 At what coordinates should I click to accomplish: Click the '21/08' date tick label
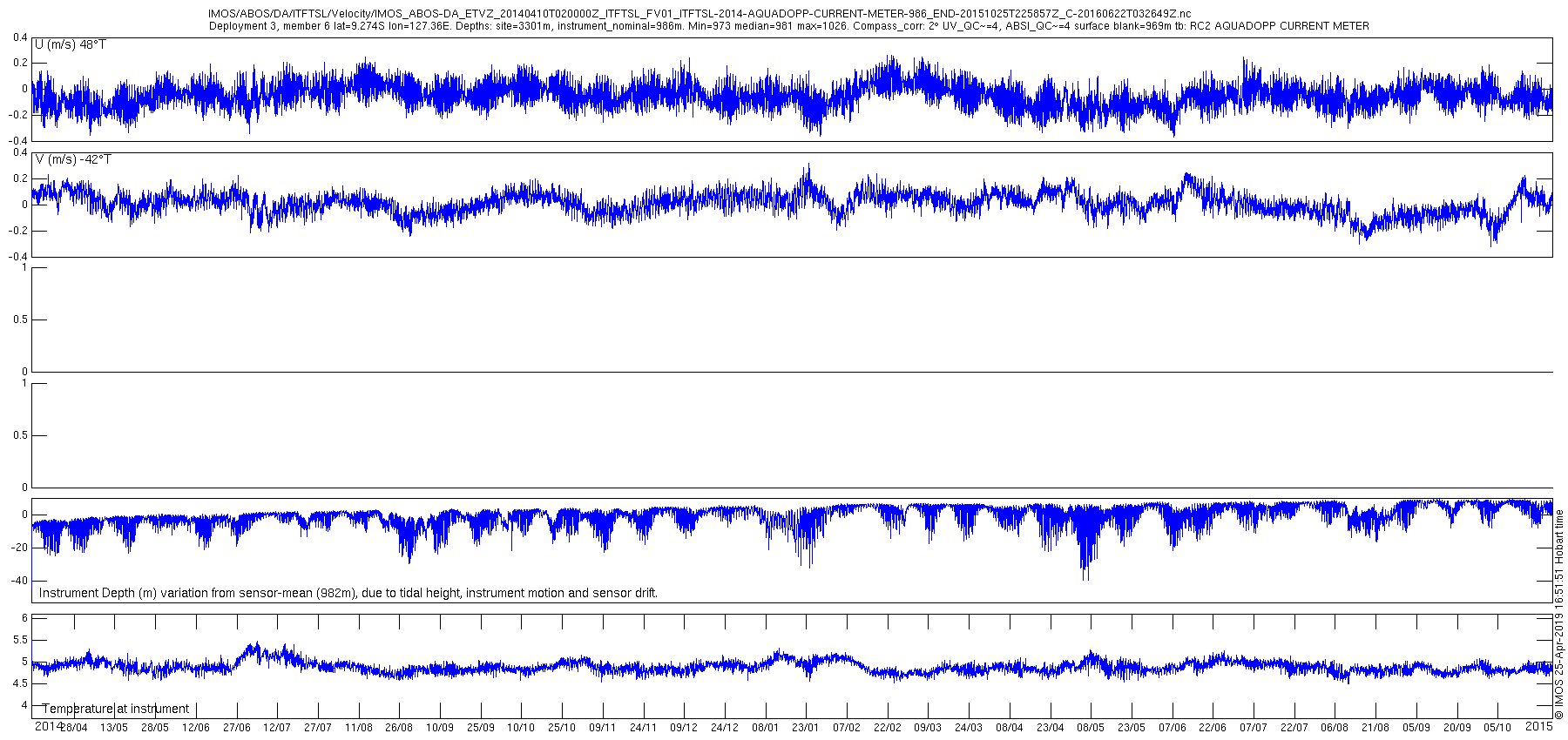[1375, 728]
